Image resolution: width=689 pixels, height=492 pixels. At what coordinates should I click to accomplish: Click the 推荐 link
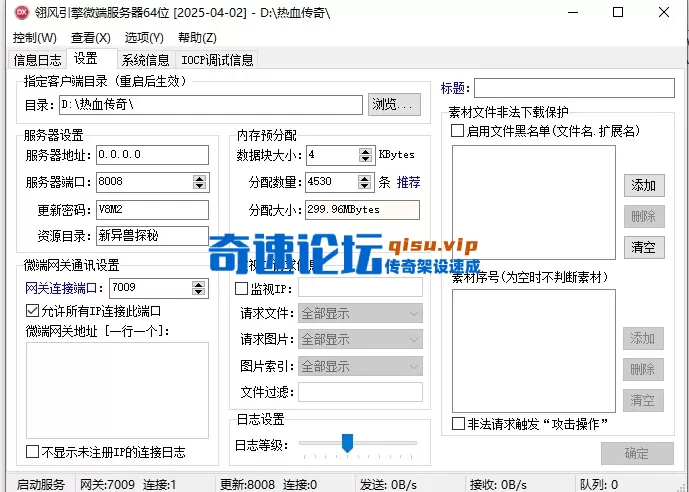point(409,182)
